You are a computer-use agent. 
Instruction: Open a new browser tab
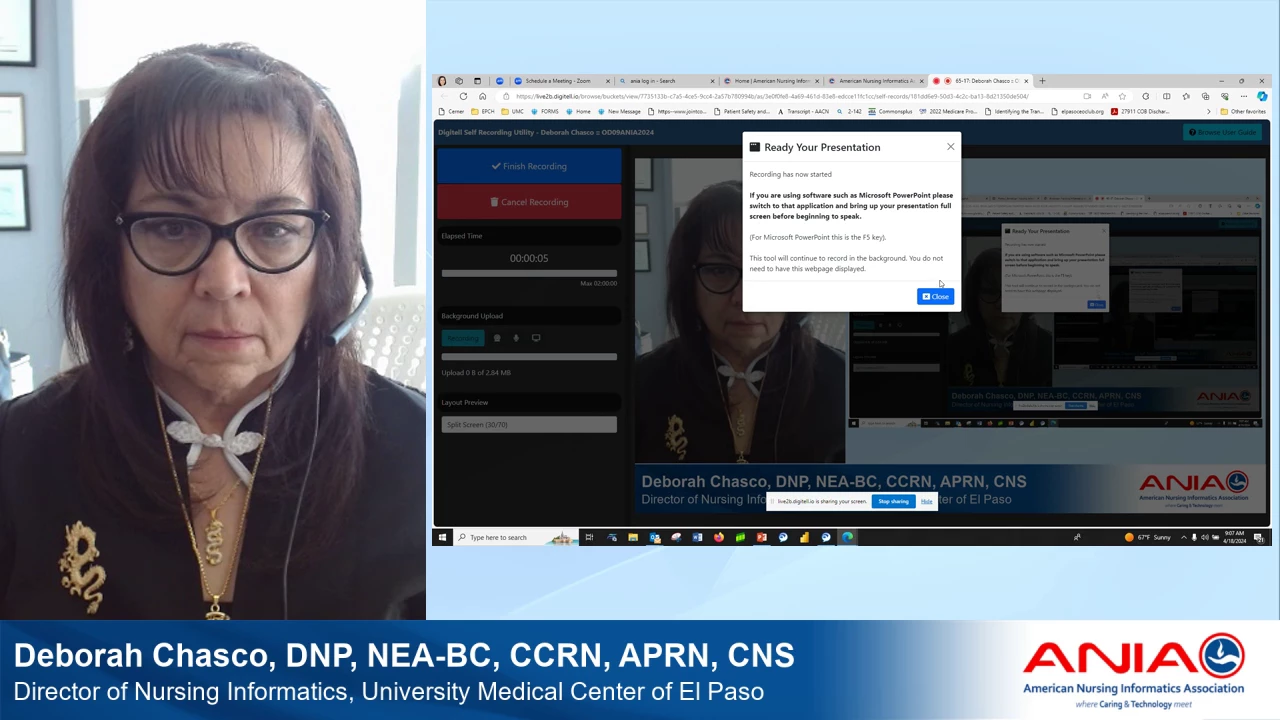1042,81
